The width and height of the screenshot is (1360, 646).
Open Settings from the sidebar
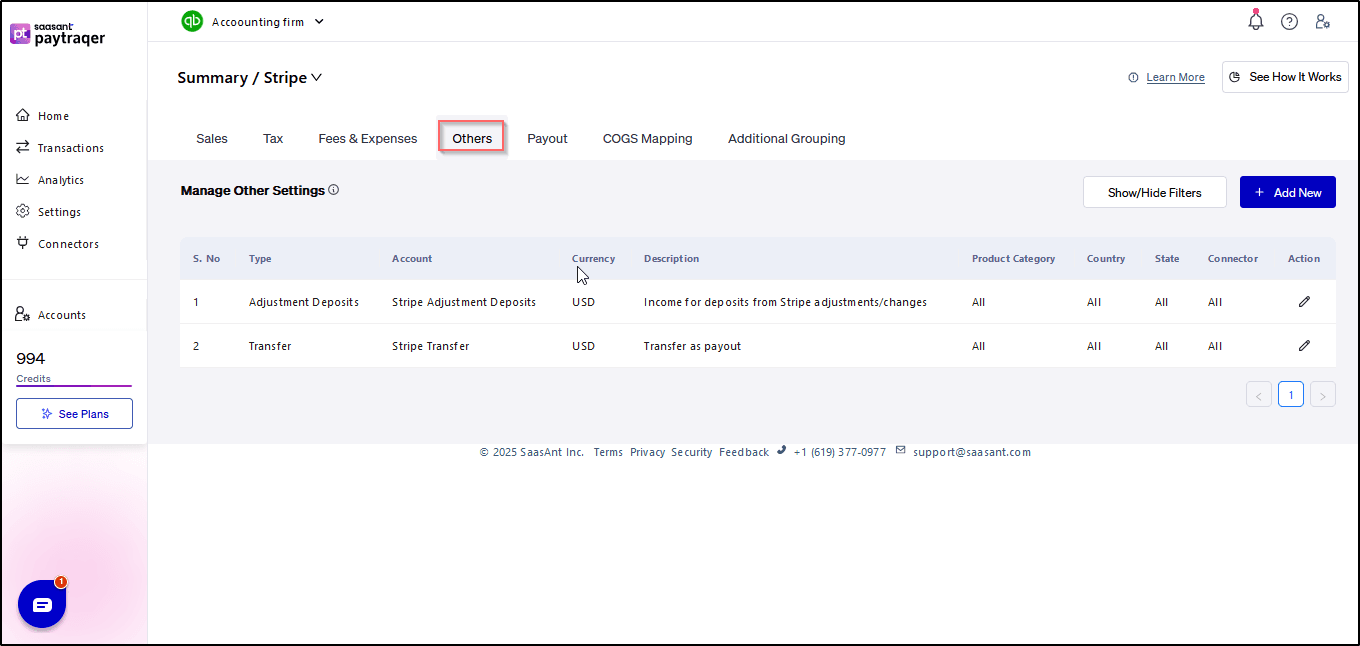[59, 212]
